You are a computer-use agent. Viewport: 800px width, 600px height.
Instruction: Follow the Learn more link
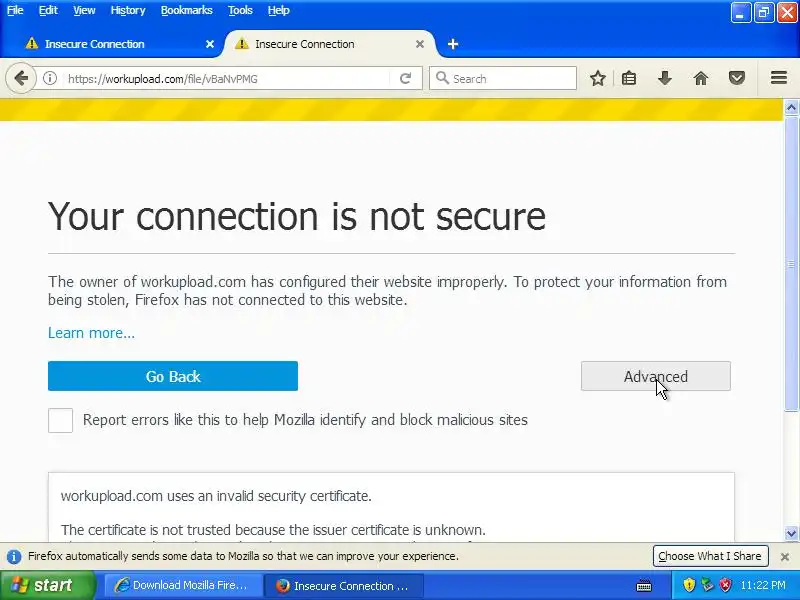click(x=91, y=333)
